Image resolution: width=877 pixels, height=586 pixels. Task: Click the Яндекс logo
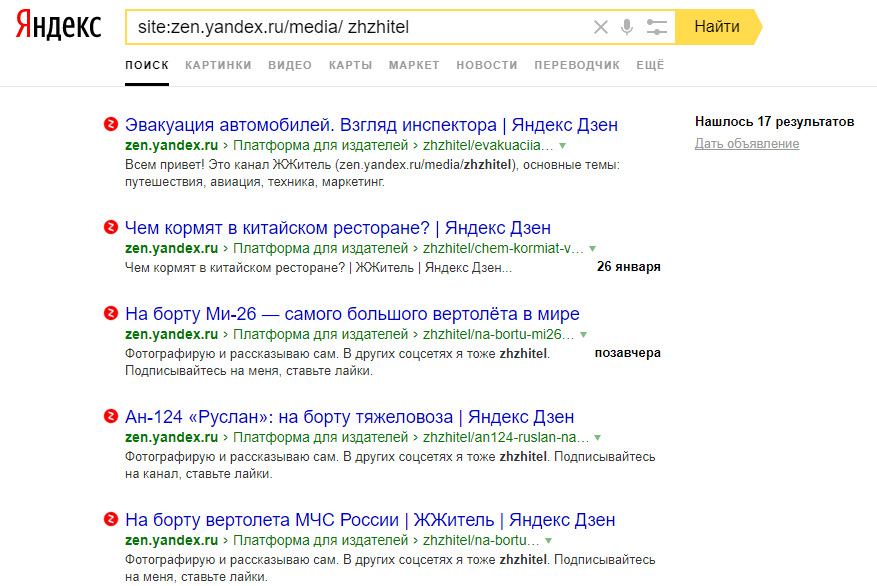tap(58, 26)
